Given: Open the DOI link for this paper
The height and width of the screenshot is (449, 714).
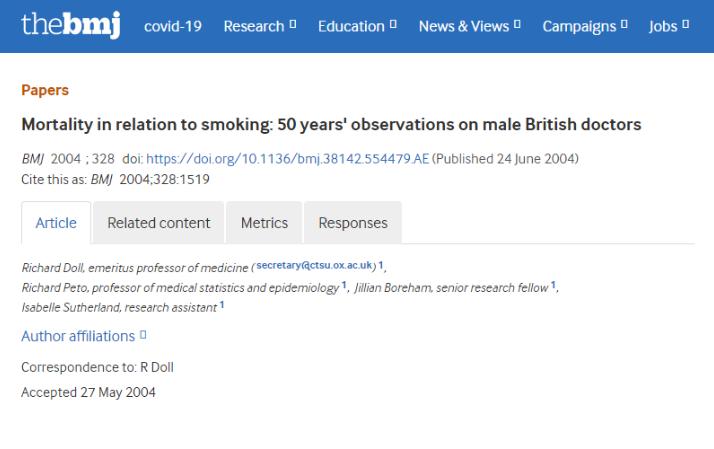Looking at the screenshot, I should point(287,159).
